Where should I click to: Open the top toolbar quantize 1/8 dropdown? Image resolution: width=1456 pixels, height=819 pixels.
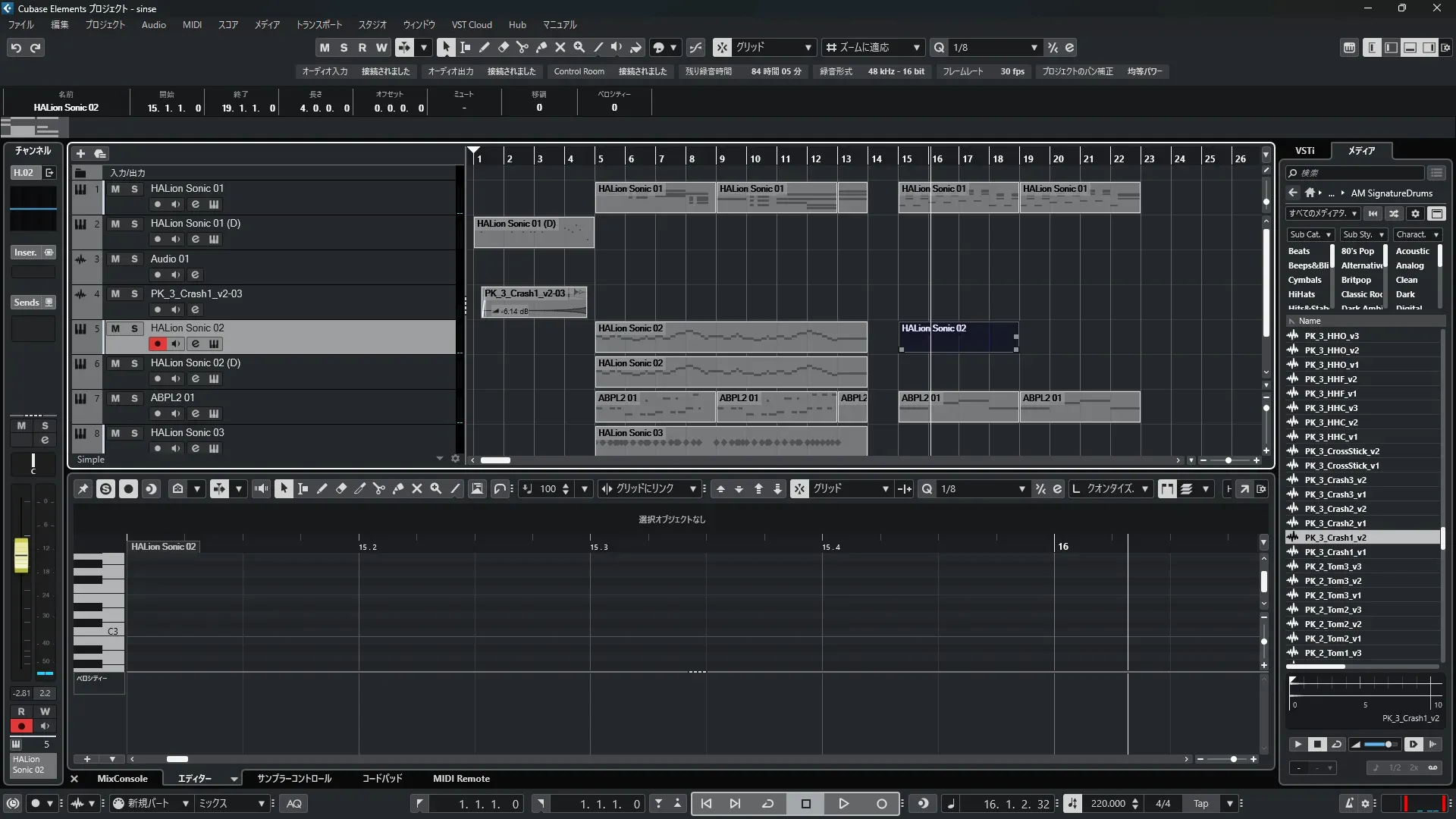(x=1034, y=47)
